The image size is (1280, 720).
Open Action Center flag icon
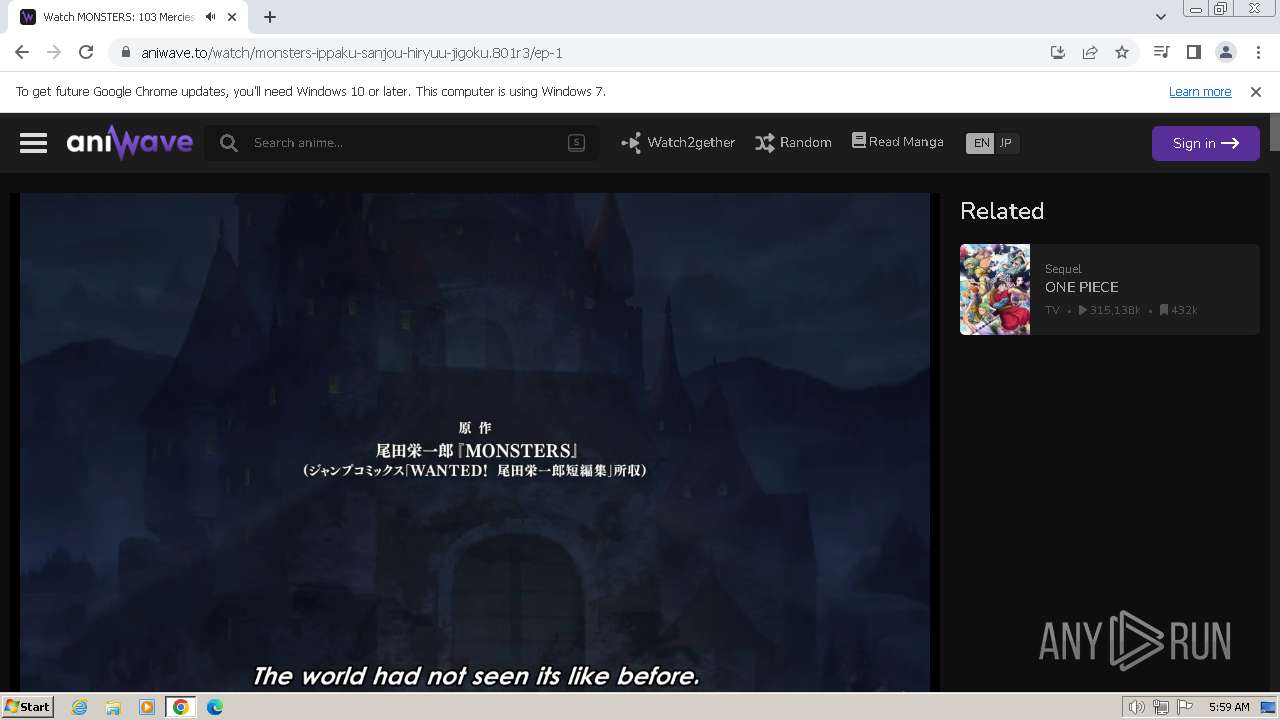pyautogui.click(x=1185, y=707)
